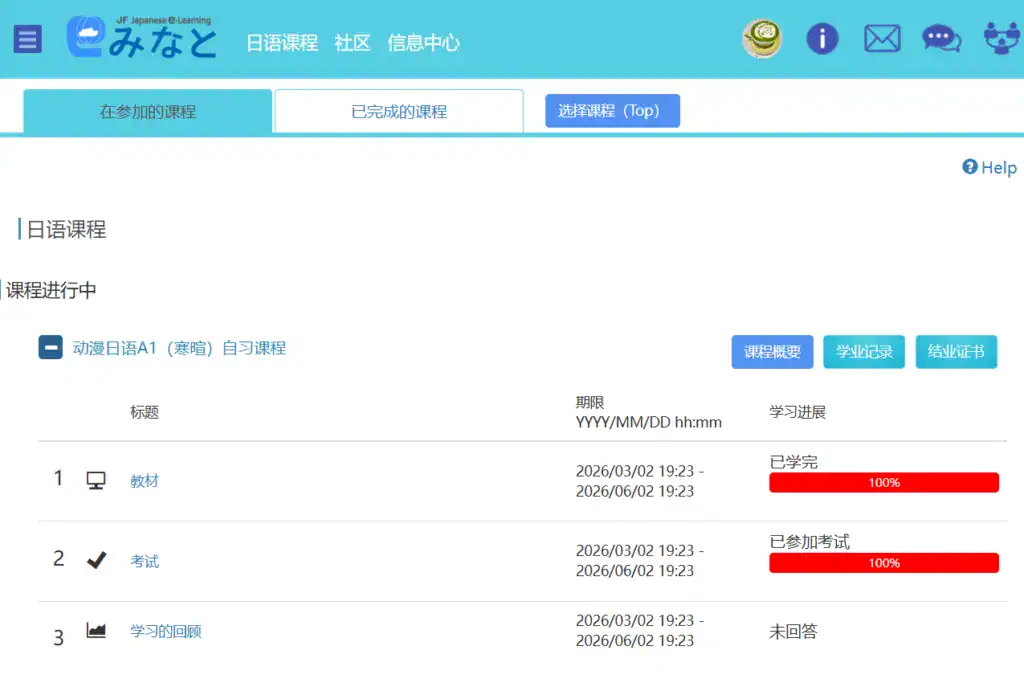Click the monitor icon beside 教材

96,481
